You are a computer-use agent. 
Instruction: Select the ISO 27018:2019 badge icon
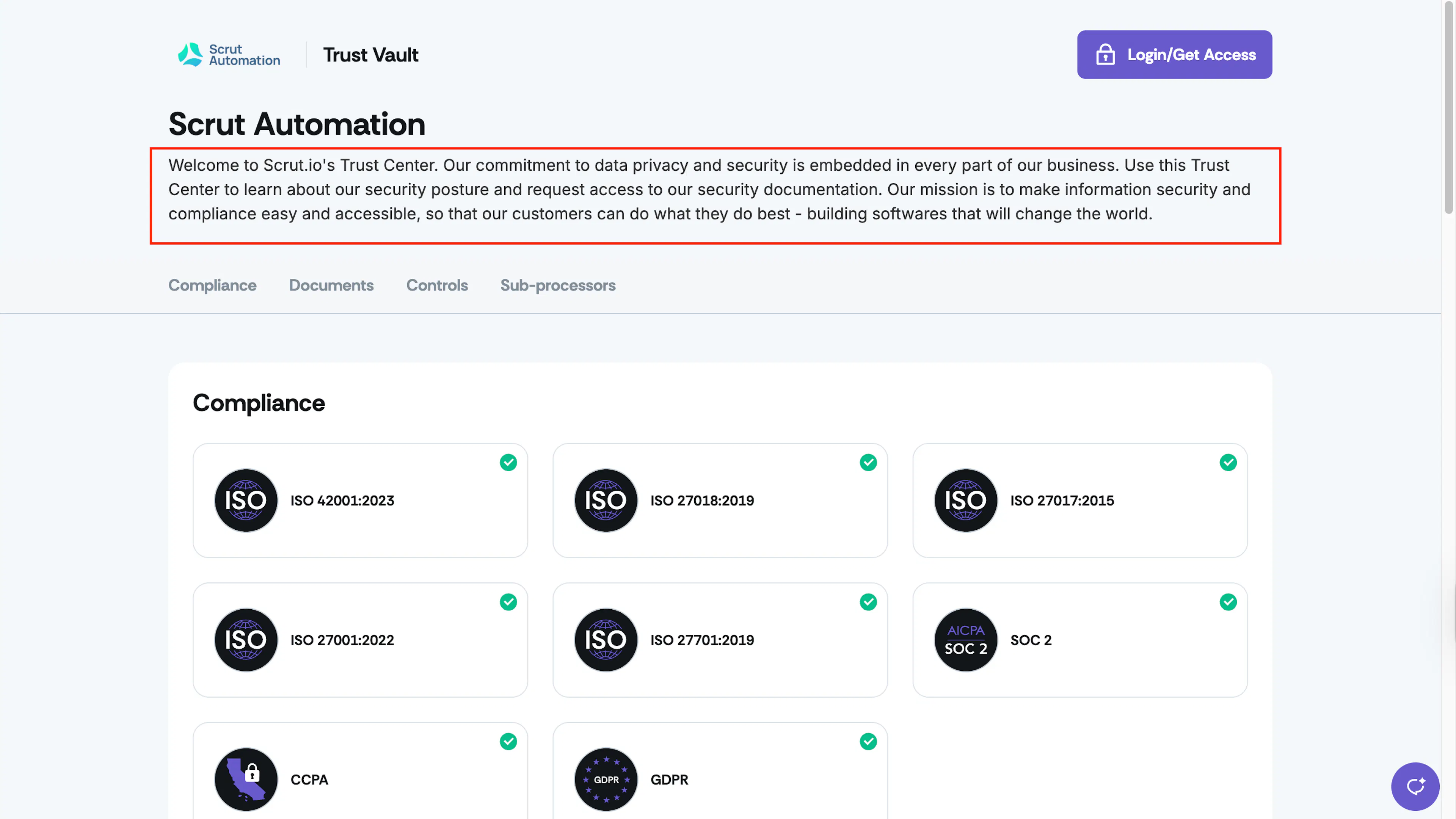click(x=606, y=500)
